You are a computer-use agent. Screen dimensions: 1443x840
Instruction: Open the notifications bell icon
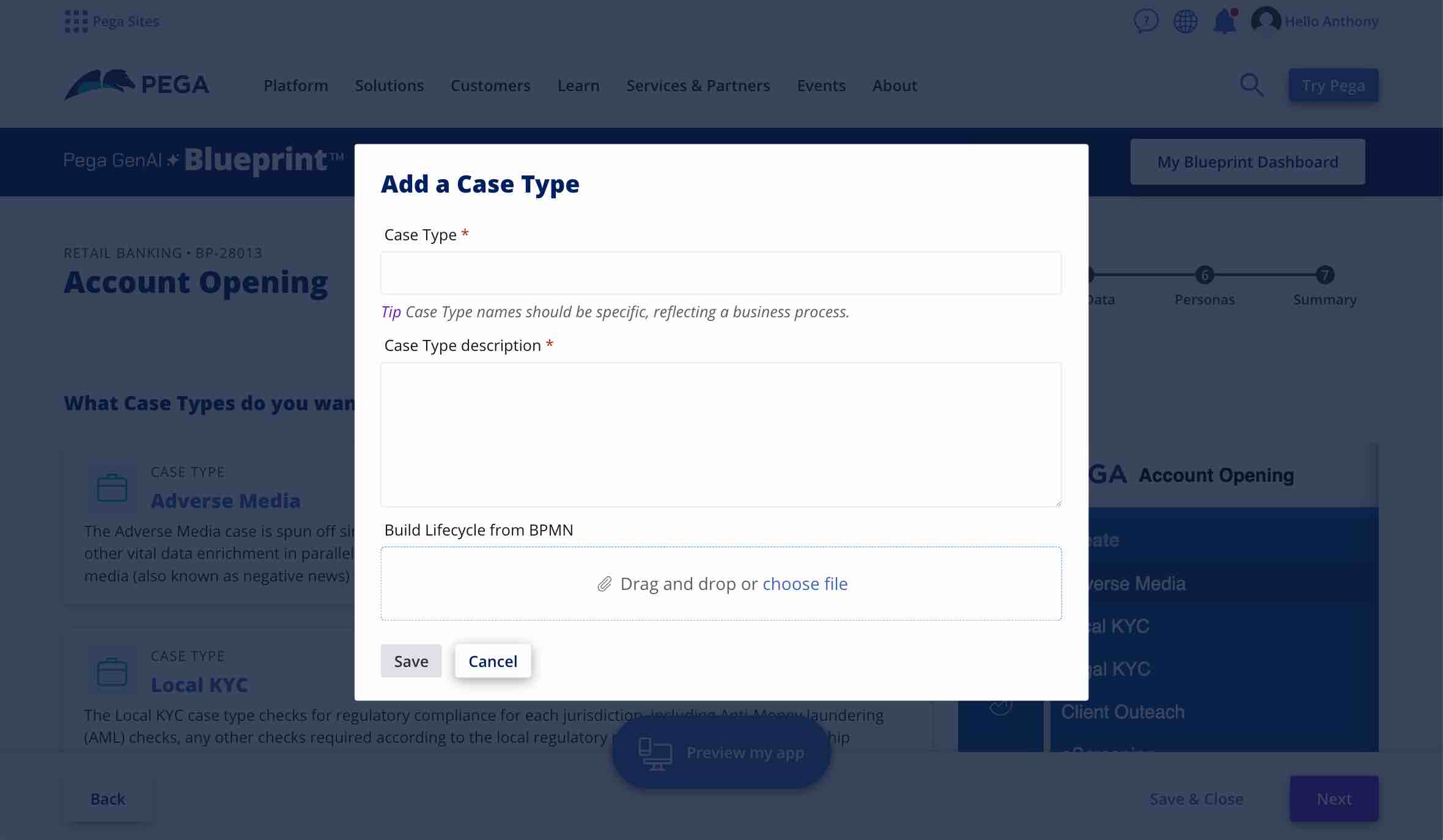click(1224, 22)
